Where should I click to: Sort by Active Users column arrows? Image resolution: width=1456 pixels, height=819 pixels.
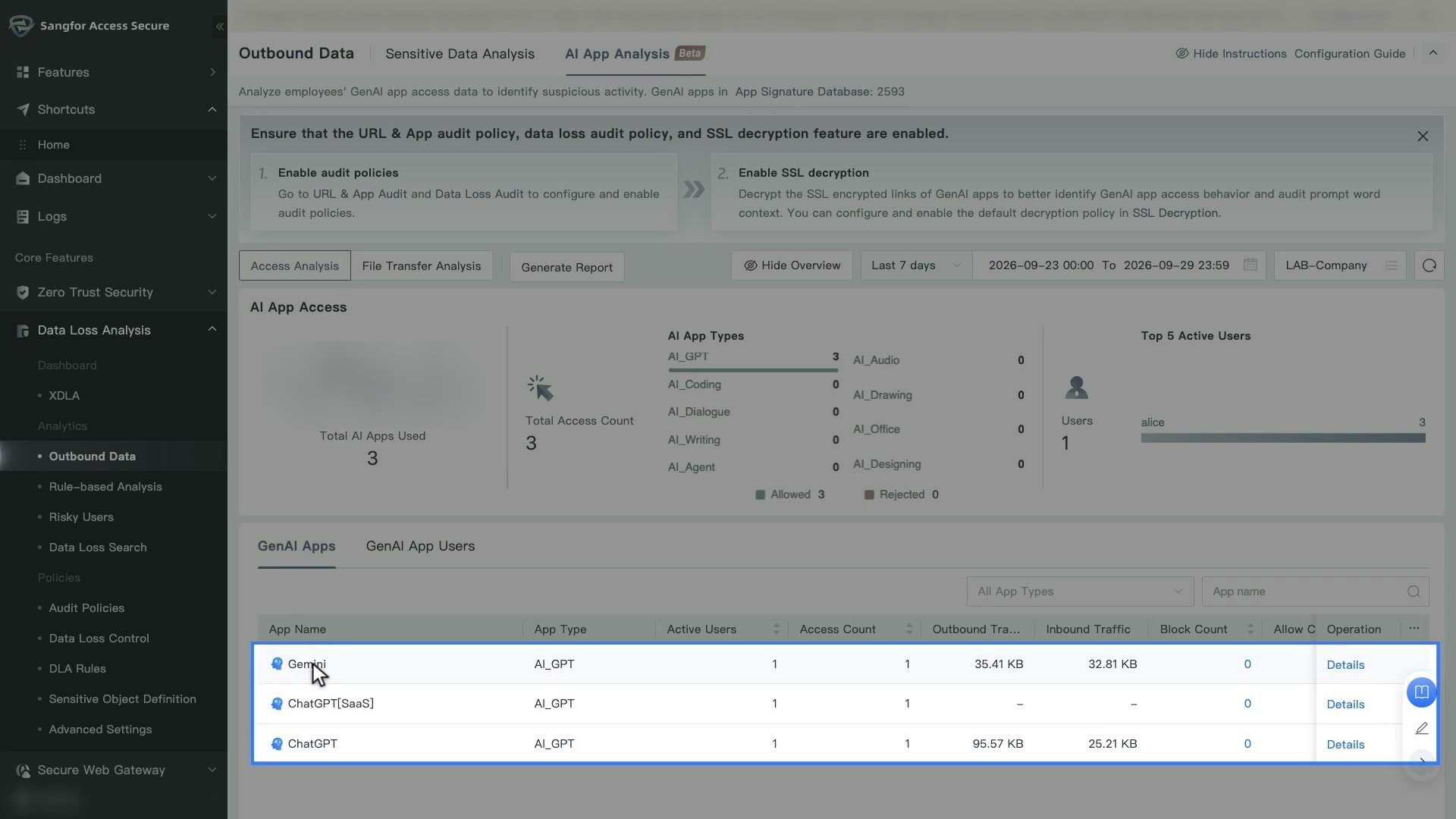pyautogui.click(x=776, y=629)
